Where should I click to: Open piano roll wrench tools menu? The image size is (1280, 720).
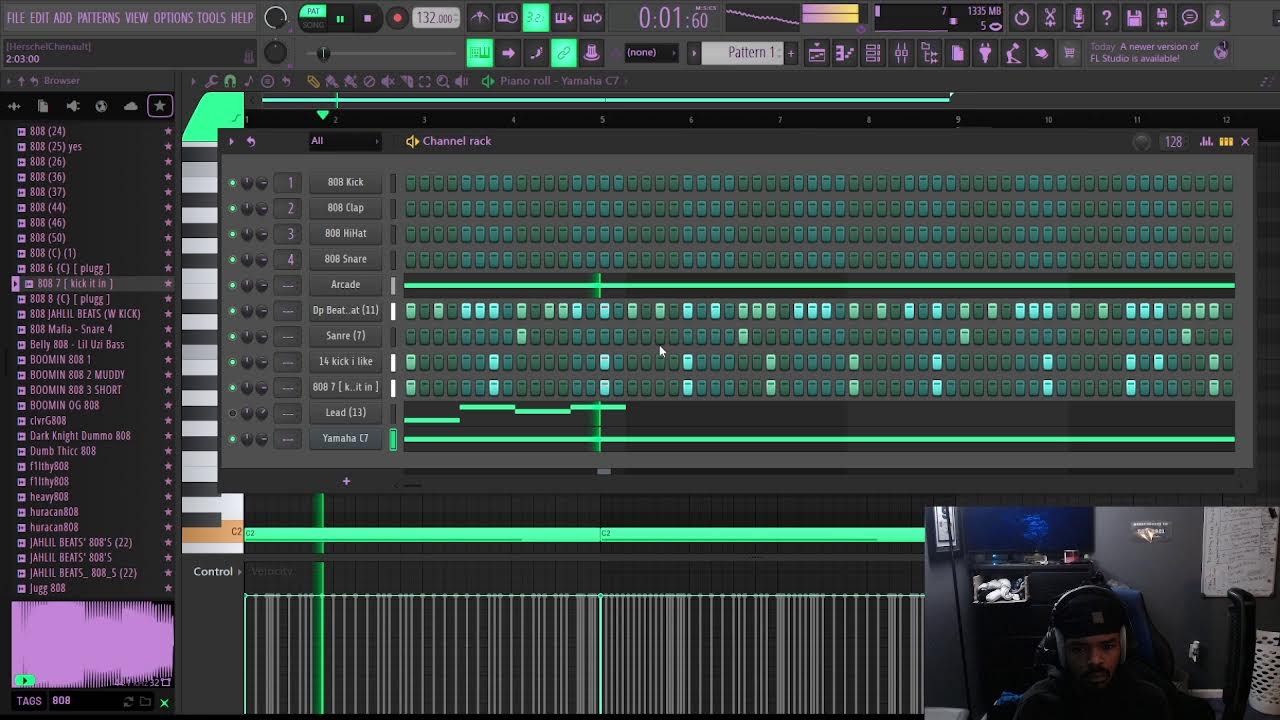[211, 81]
